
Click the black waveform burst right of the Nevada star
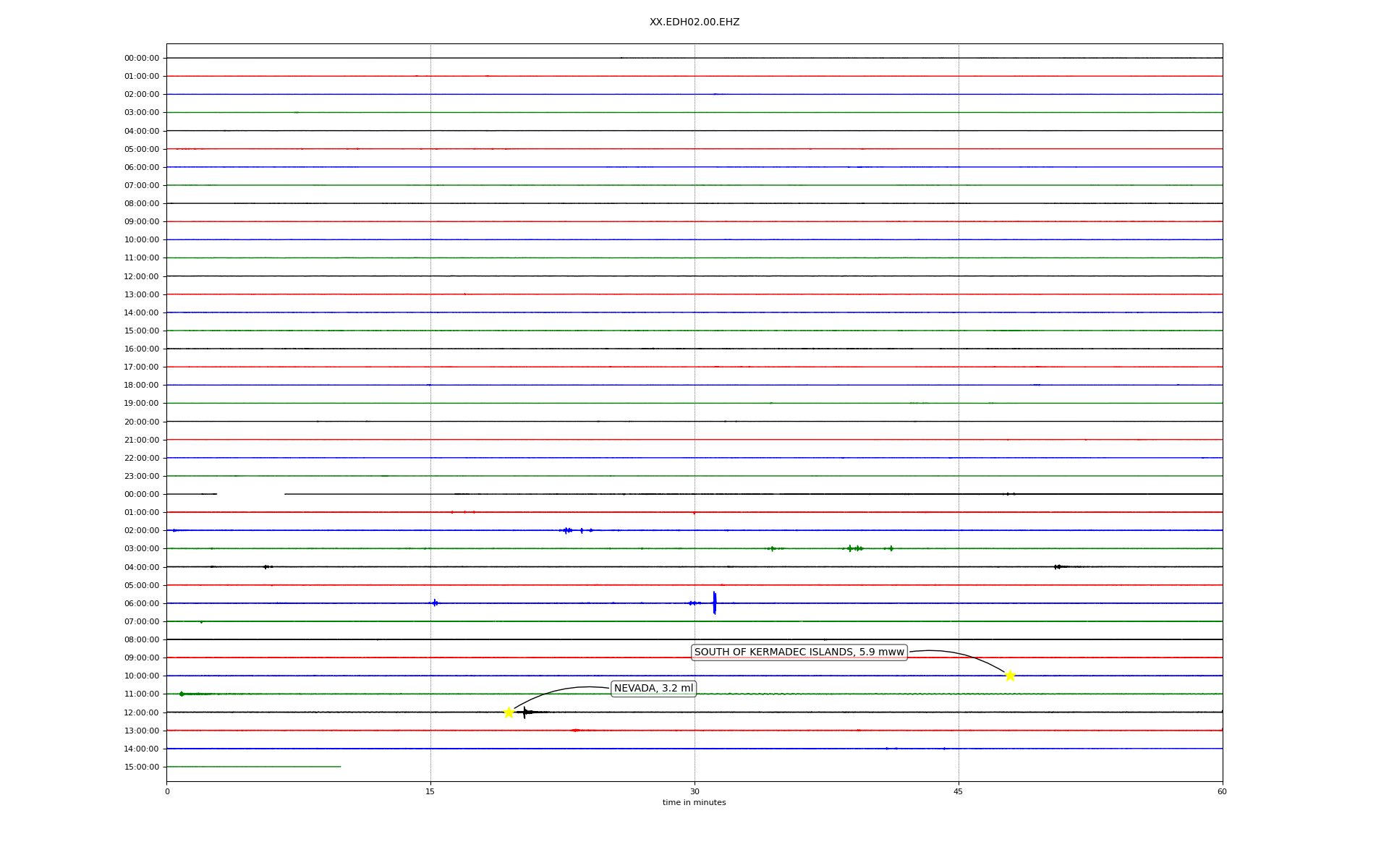(x=525, y=712)
